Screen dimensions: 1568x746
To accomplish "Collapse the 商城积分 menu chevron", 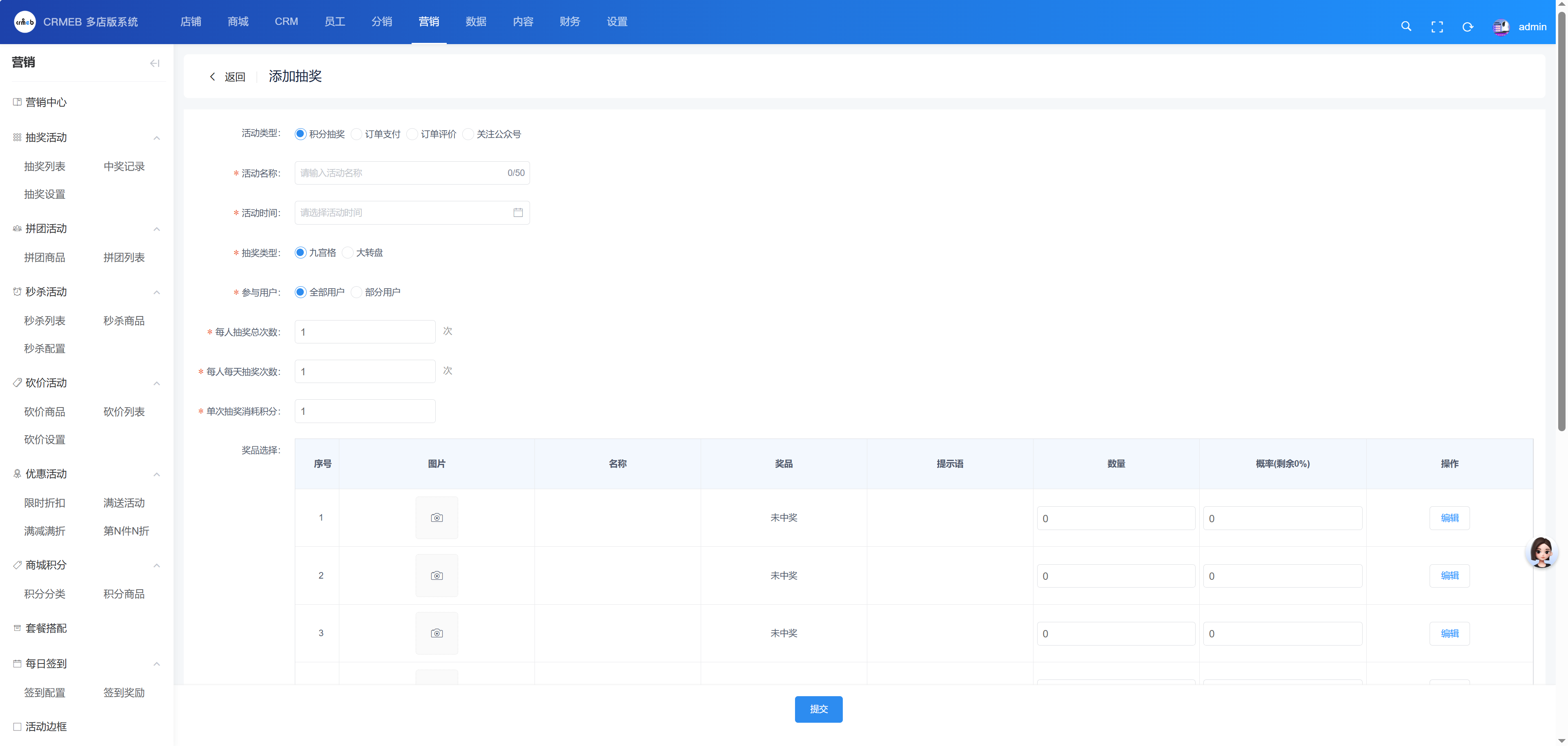I will (157, 566).
